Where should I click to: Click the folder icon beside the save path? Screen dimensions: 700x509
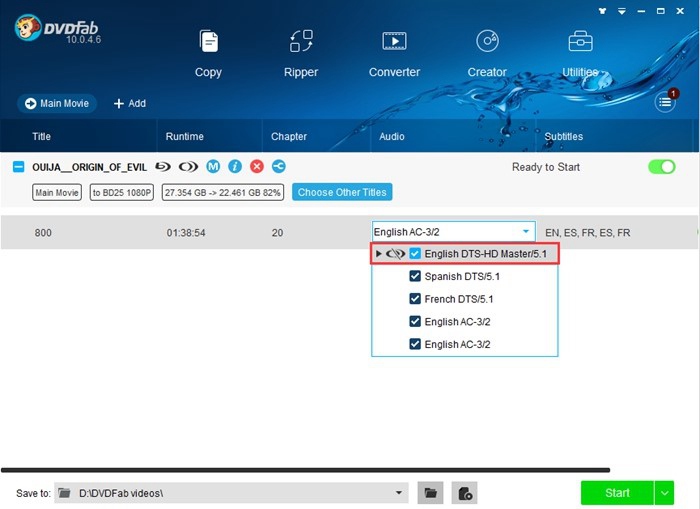[x=430, y=492]
